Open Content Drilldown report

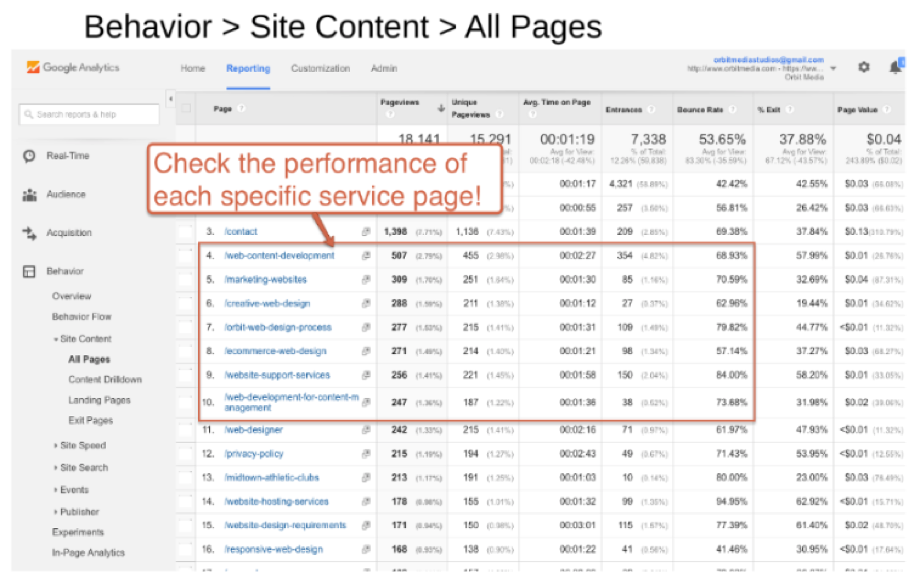pos(105,380)
